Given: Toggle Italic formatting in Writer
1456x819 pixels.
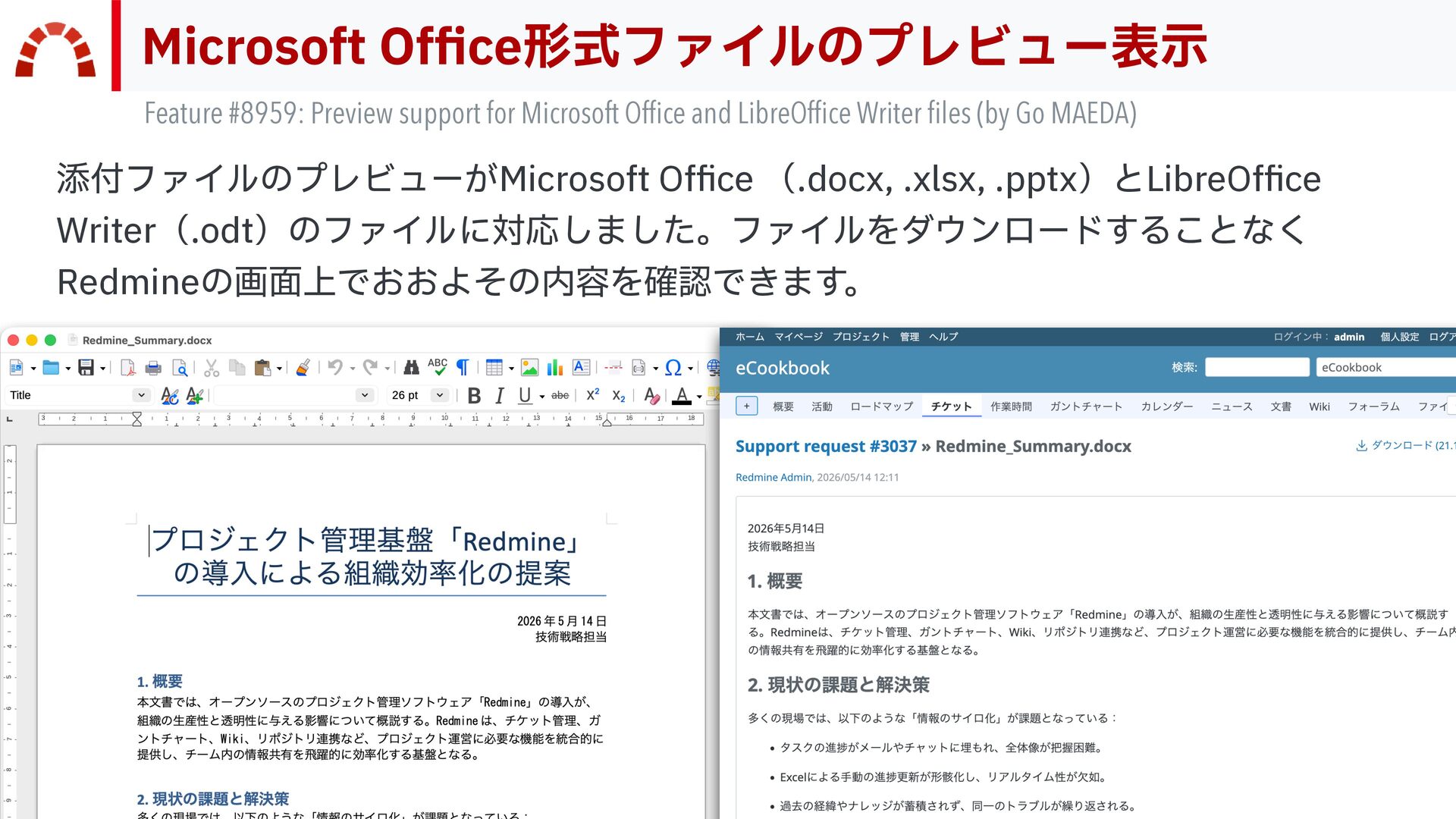Looking at the screenshot, I should click(x=500, y=395).
